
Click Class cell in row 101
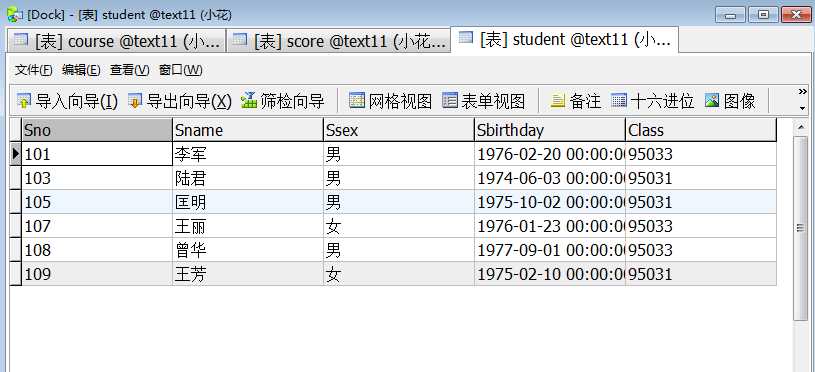701,154
